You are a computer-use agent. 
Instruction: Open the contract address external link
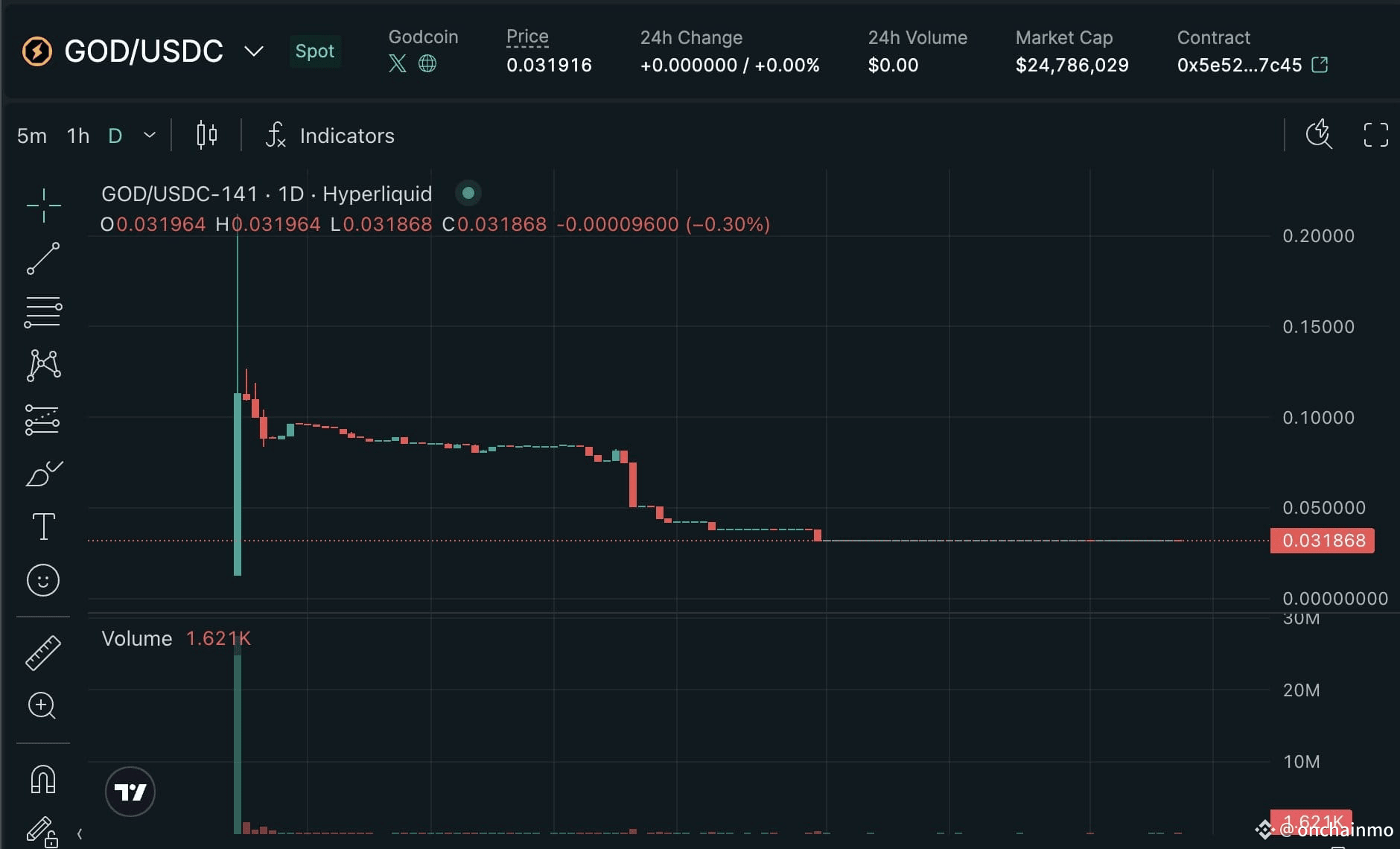[1320, 65]
